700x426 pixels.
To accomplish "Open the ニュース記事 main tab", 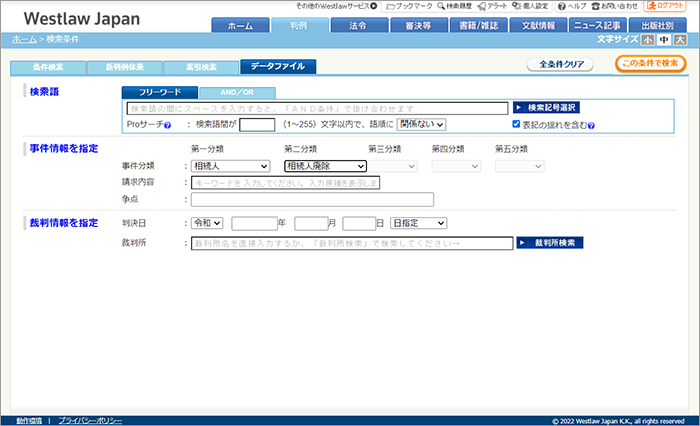I will 598,25.
